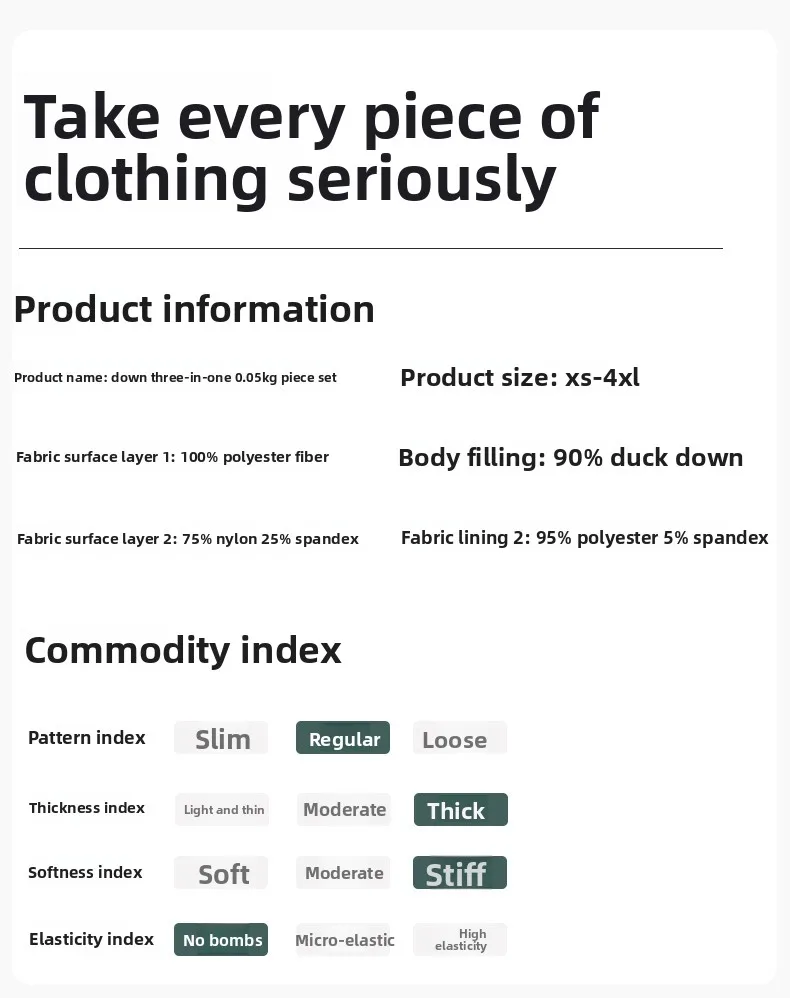Click the Commodity index heading
This screenshot has width=790, height=998.
183,650
